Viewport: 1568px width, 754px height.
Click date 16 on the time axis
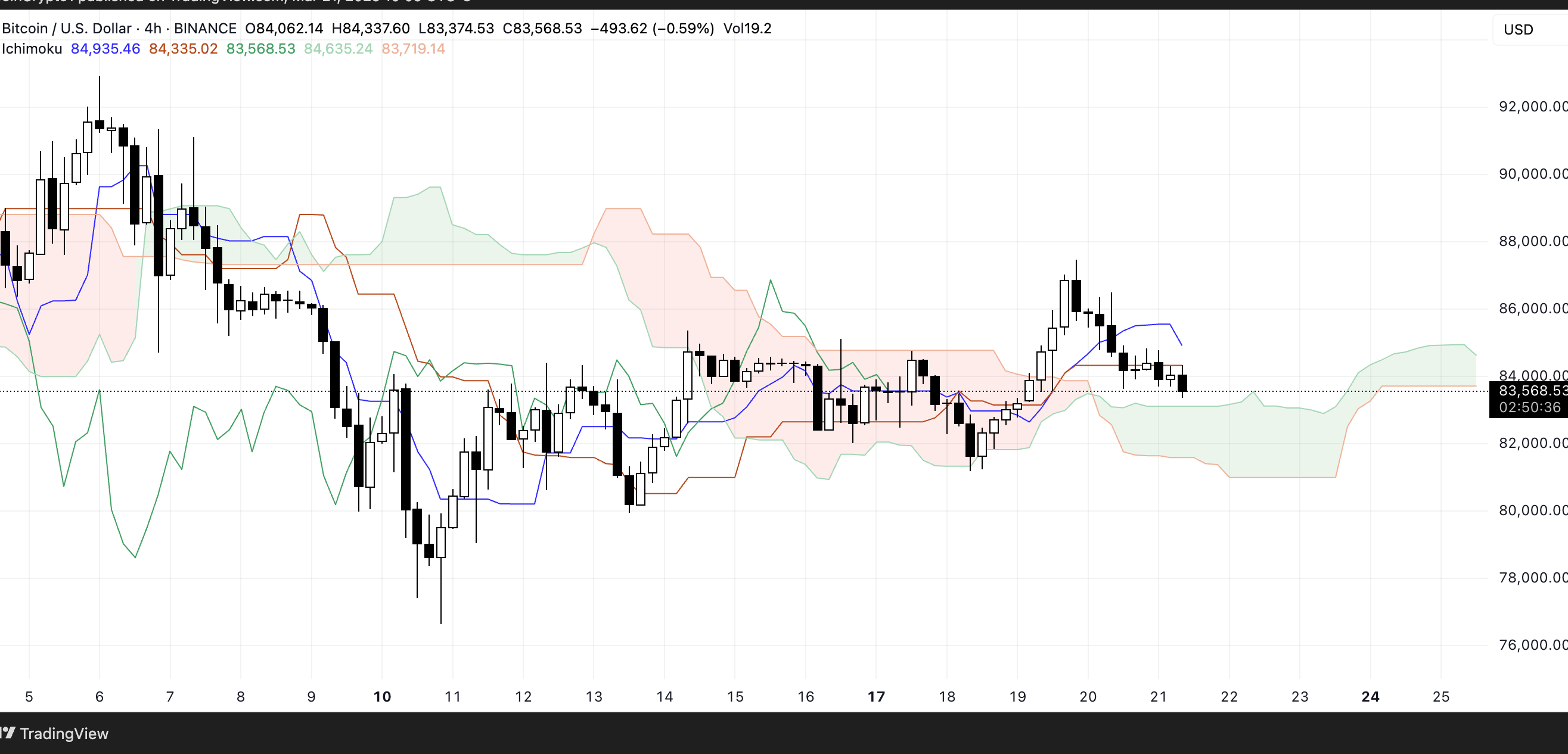tap(805, 697)
